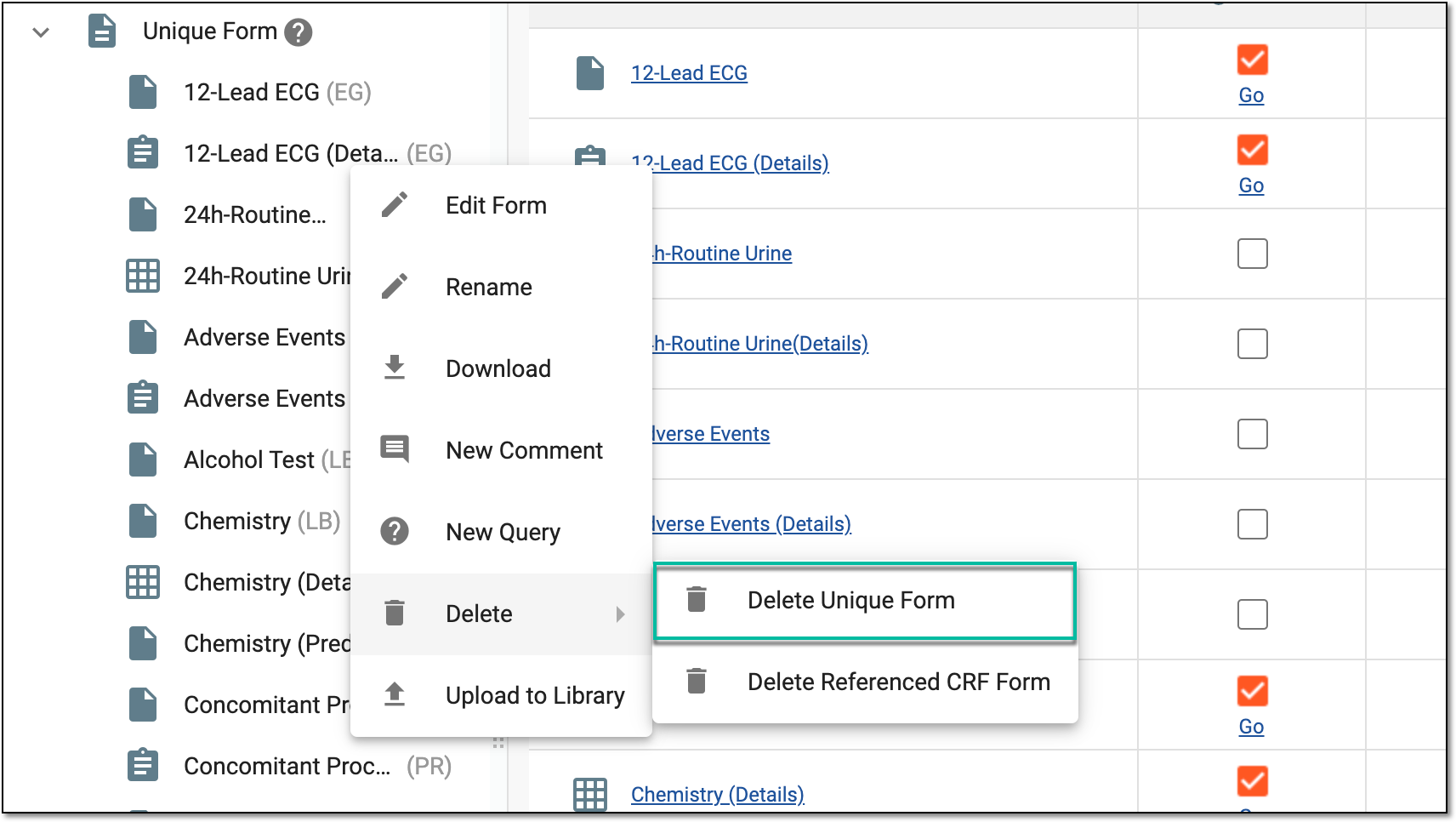
Task: Select 12-Lead ECG (Deta... tree item
Action: click(317, 153)
